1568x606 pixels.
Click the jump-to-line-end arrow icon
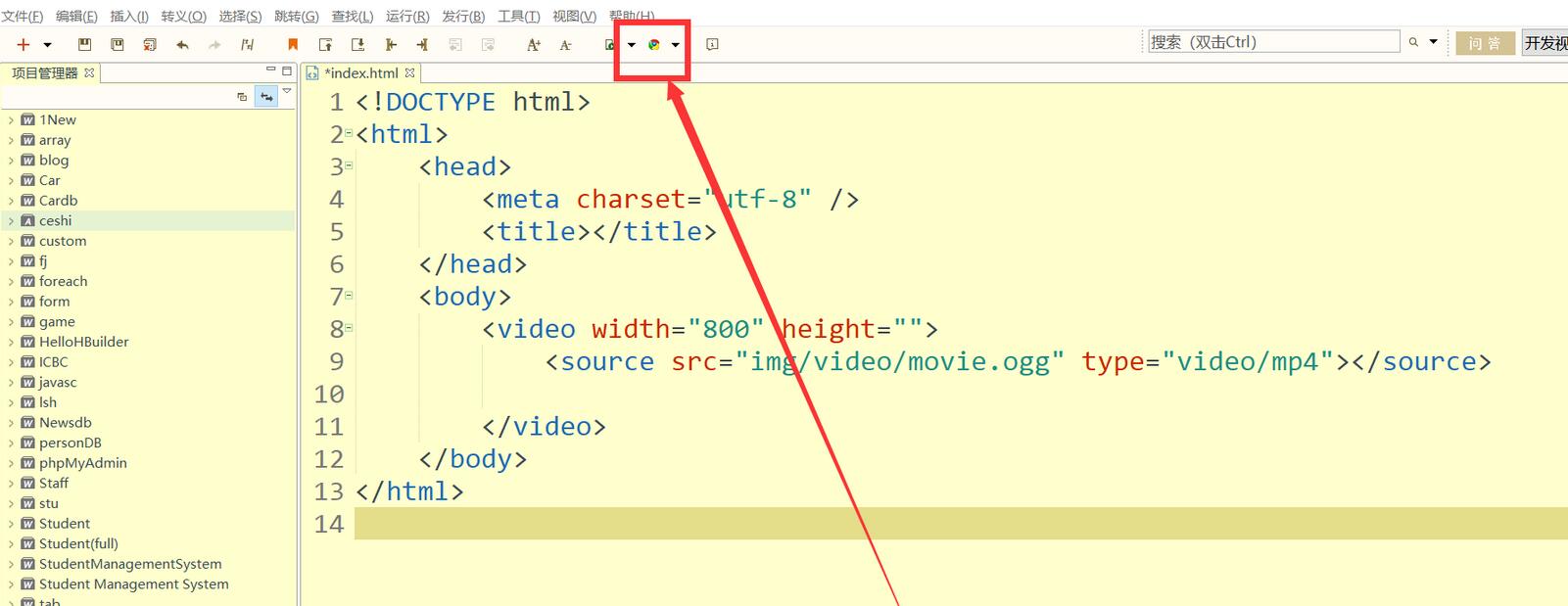pos(422,44)
